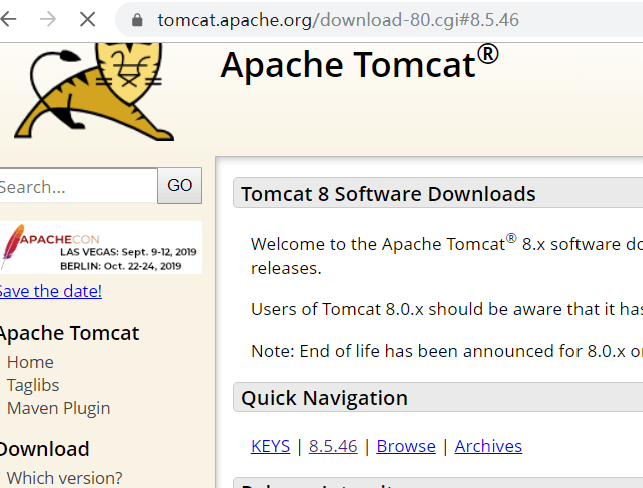
Task: View site info via the lock icon
Action: pyautogui.click(x=136, y=20)
